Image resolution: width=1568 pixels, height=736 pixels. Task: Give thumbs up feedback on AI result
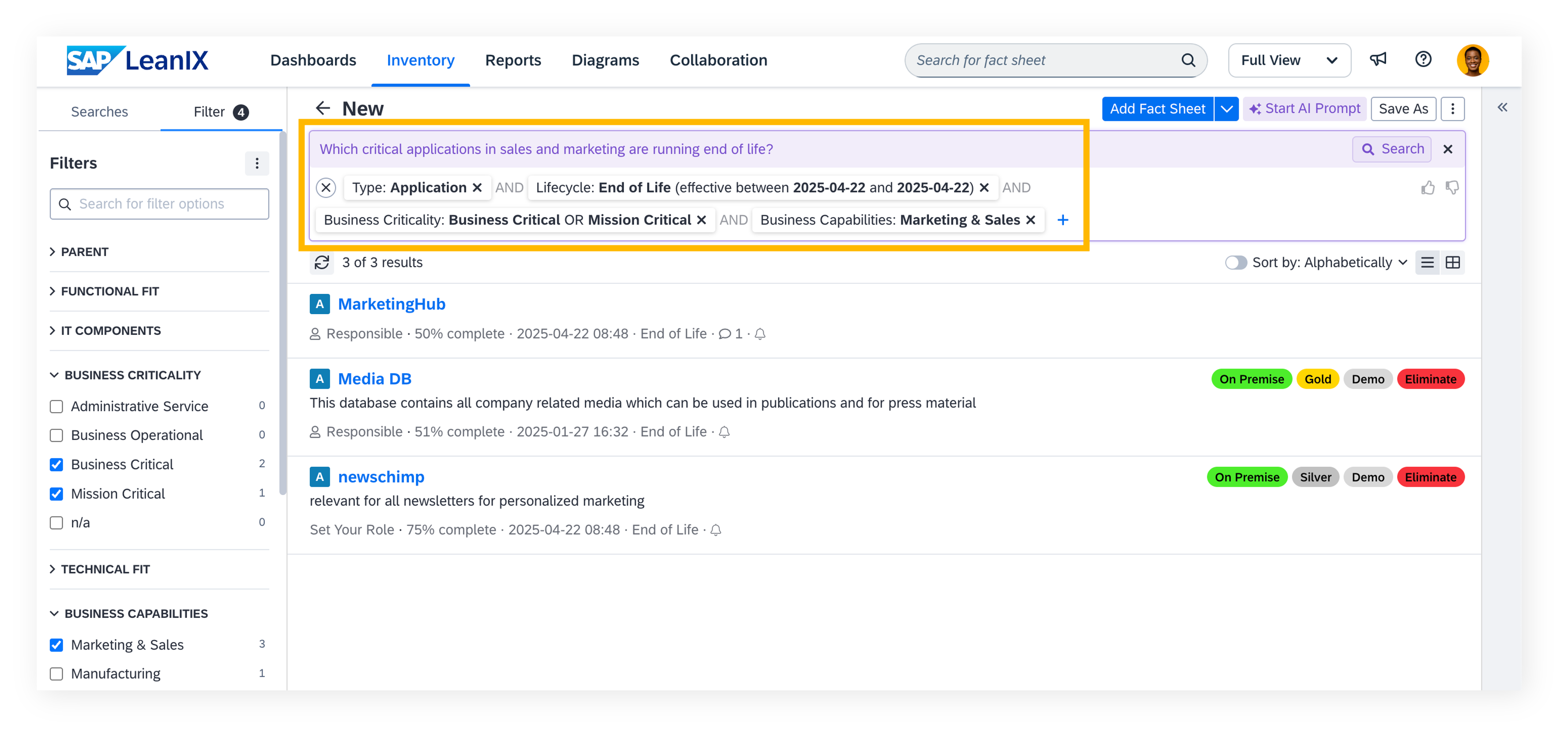(x=1427, y=188)
